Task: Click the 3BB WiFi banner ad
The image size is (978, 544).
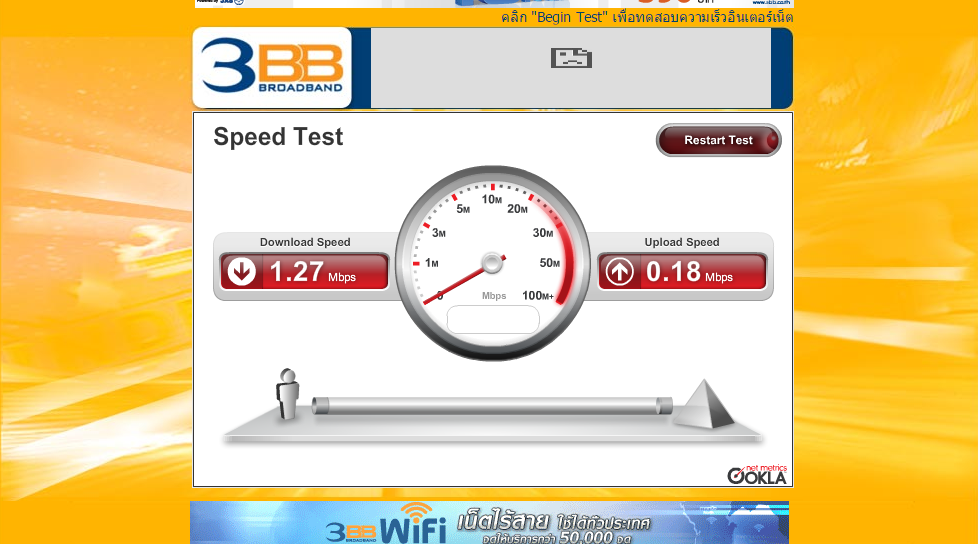Action: click(x=490, y=523)
